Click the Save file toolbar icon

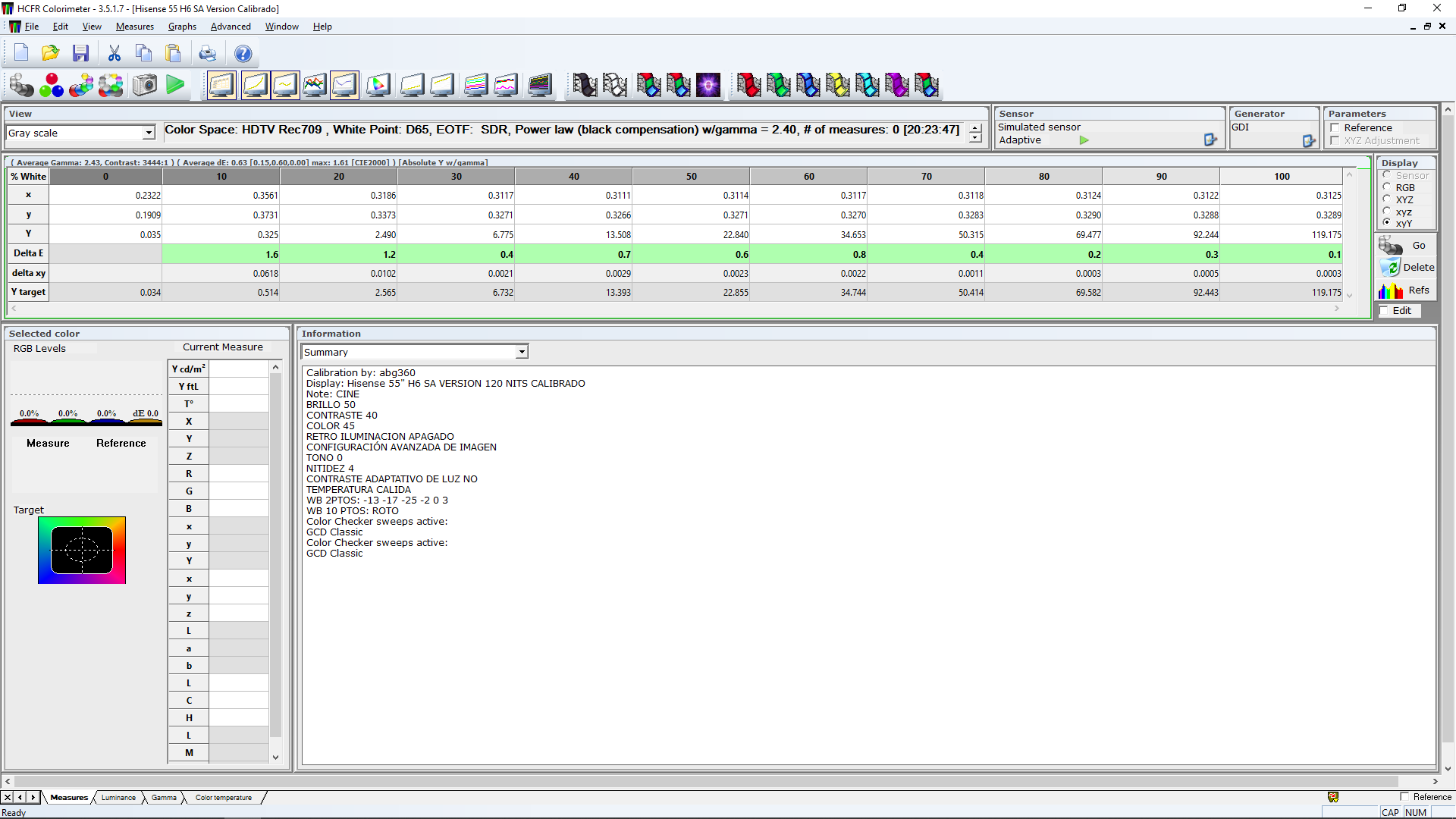(x=80, y=53)
